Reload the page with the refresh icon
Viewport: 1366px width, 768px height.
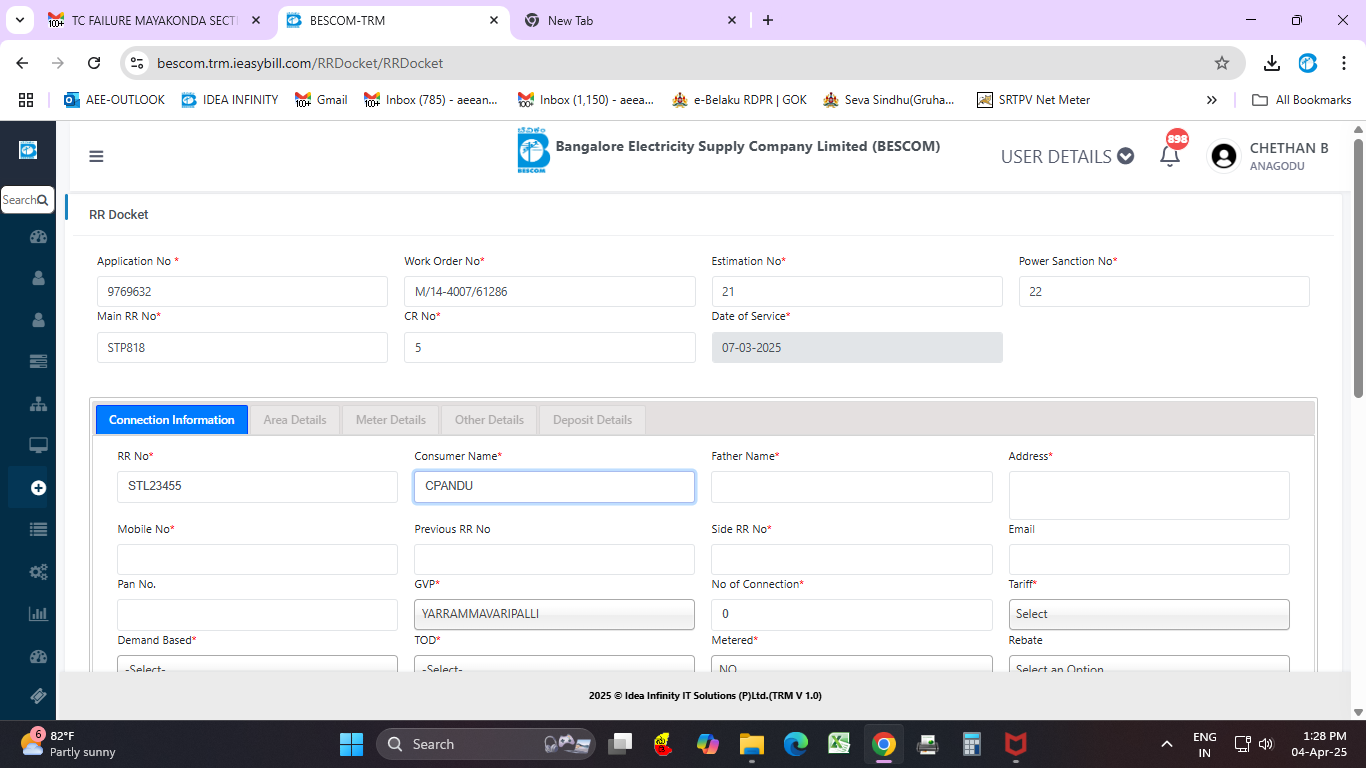coord(94,63)
